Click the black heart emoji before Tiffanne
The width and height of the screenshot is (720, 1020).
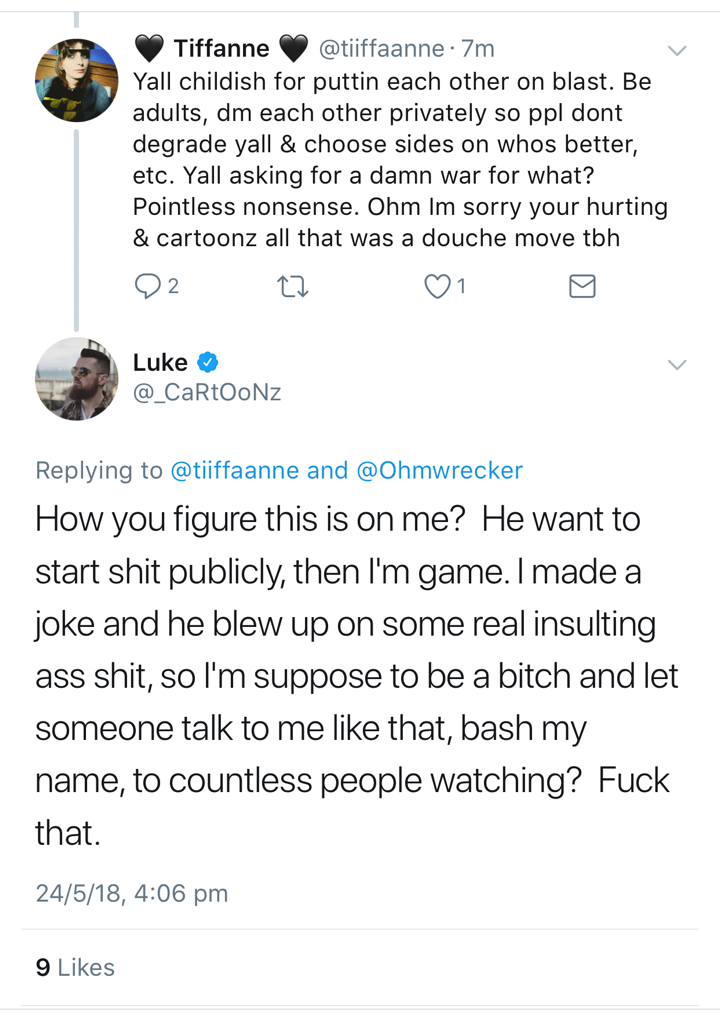tap(150, 49)
